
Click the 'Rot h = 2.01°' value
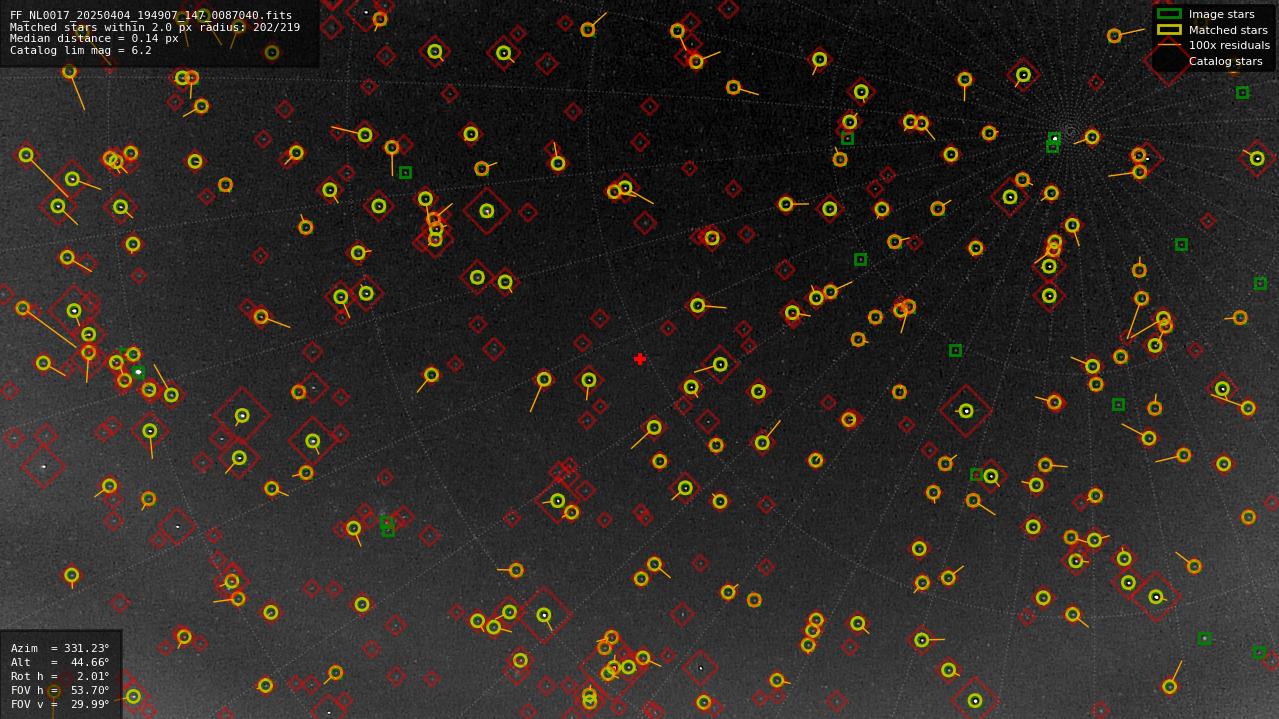[x=60, y=676]
